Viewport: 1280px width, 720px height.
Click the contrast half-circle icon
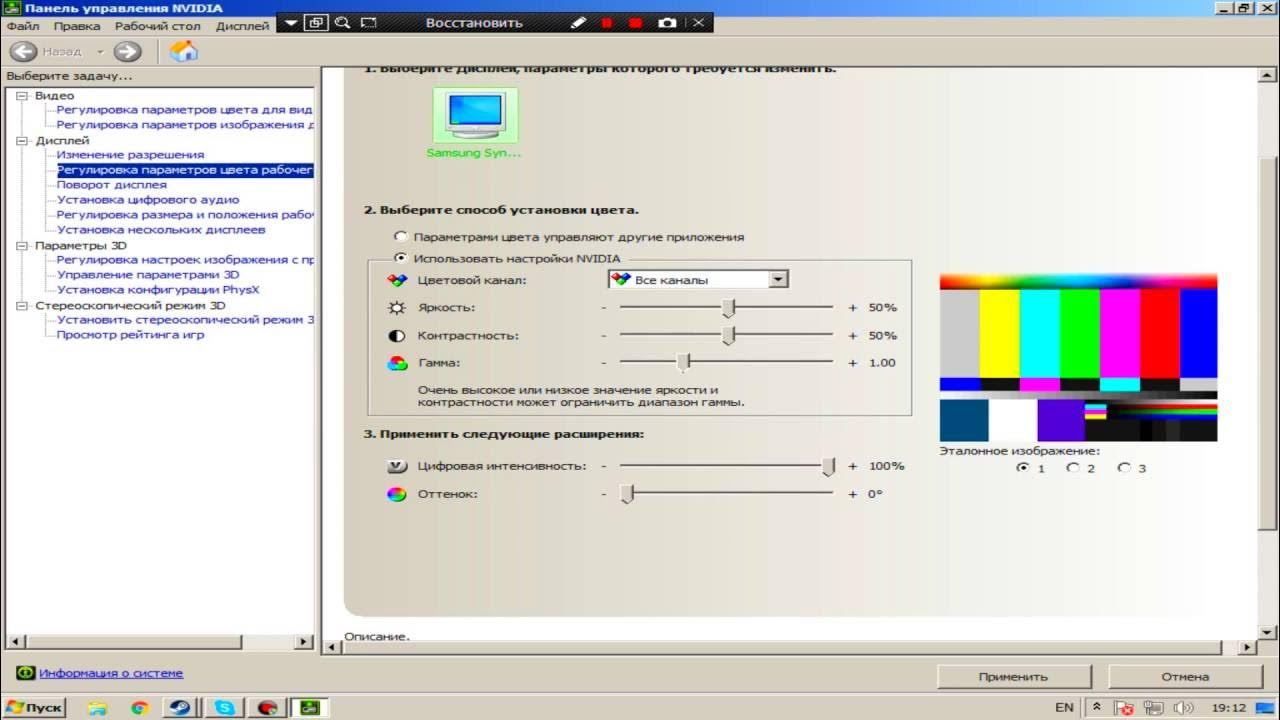(x=397, y=336)
